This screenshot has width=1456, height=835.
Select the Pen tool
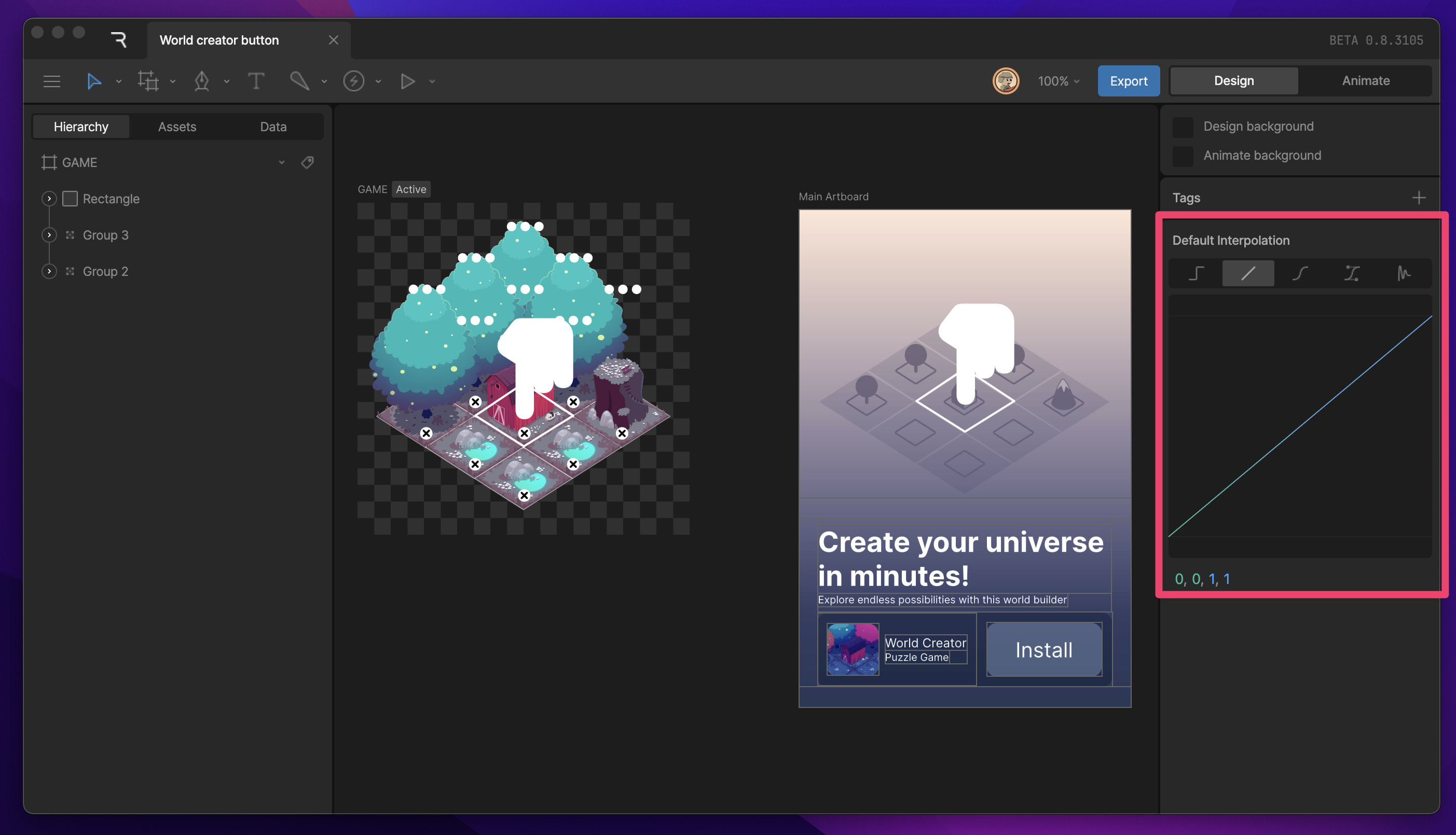pos(201,81)
